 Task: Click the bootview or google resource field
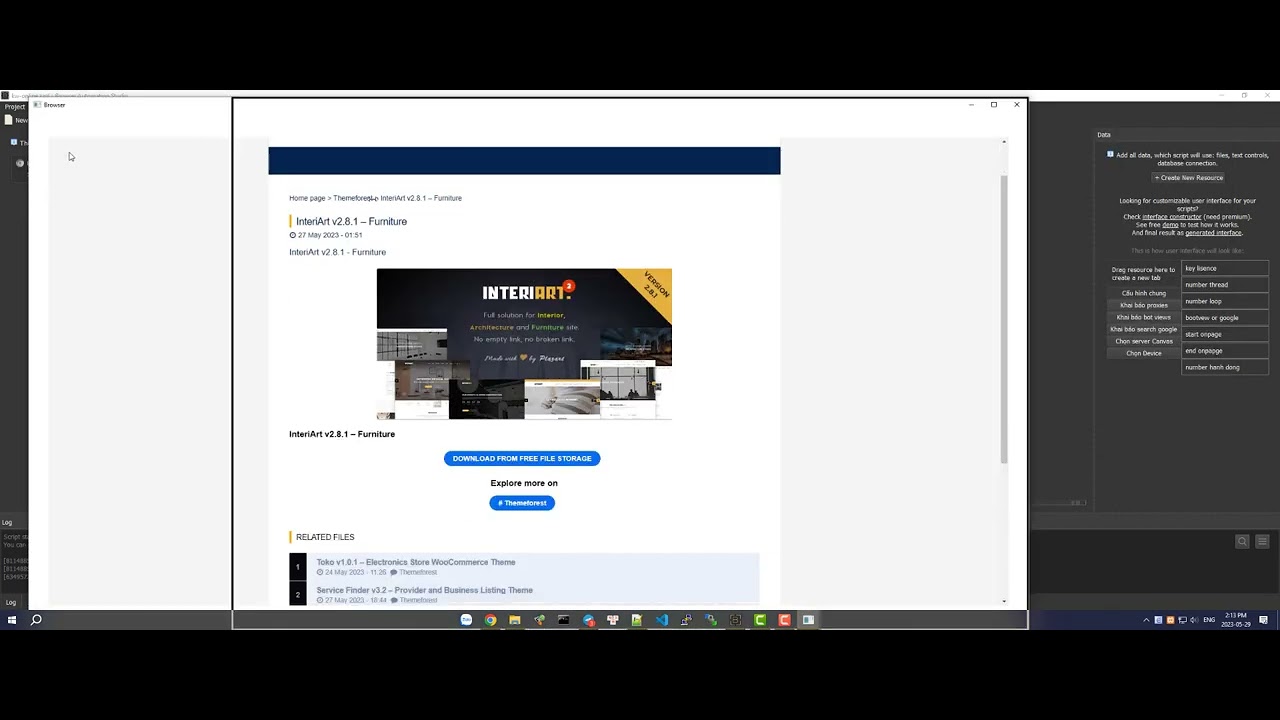click(x=1225, y=318)
